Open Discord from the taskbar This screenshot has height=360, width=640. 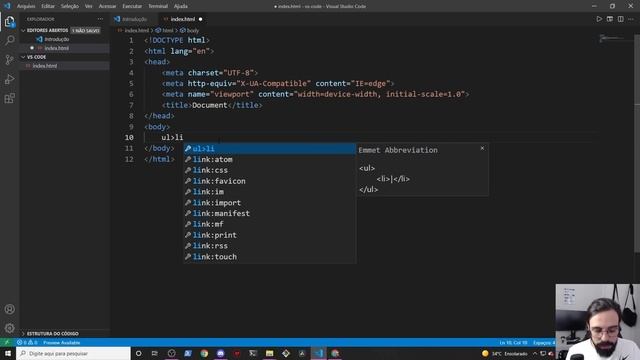click(220, 353)
